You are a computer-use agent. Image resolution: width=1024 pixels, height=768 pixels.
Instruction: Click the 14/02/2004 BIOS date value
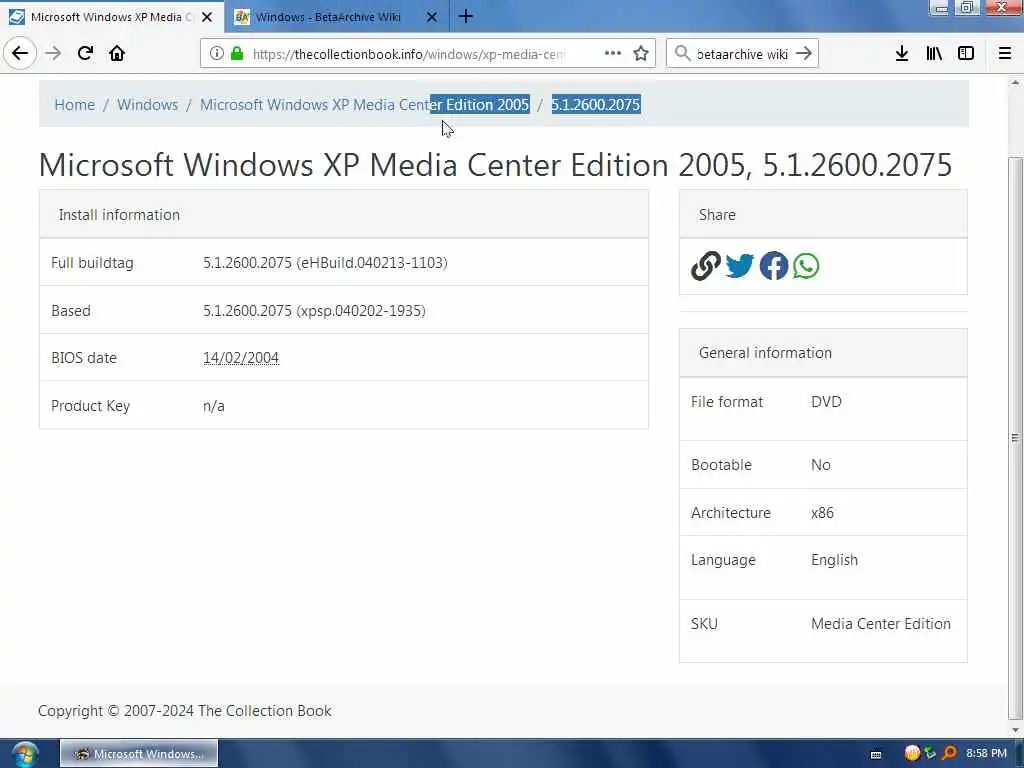coord(241,358)
